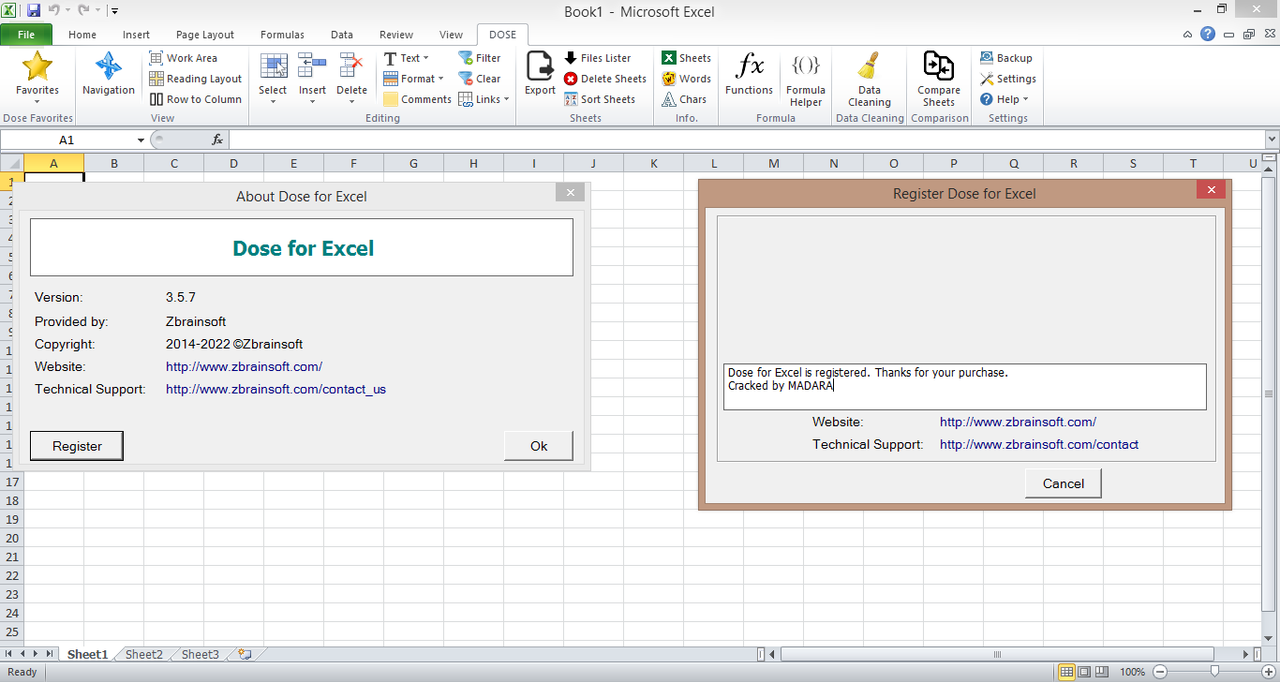Click the Chars count tool
Image resolution: width=1280 pixels, height=682 pixels.
point(684,99)
